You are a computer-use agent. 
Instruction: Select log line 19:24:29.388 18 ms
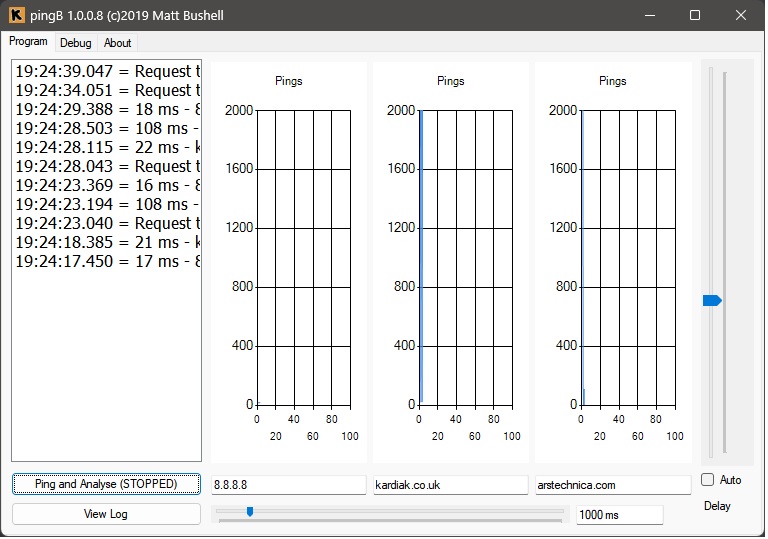107,109
